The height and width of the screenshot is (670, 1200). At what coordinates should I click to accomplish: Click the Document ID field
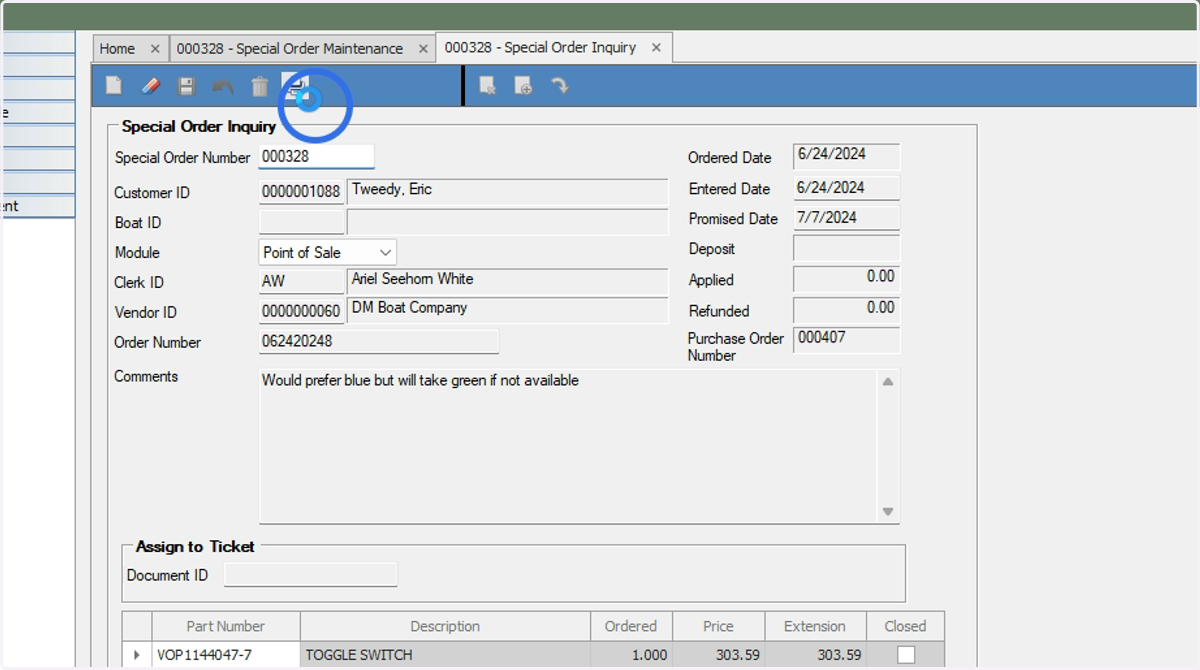tap(310, 574)
